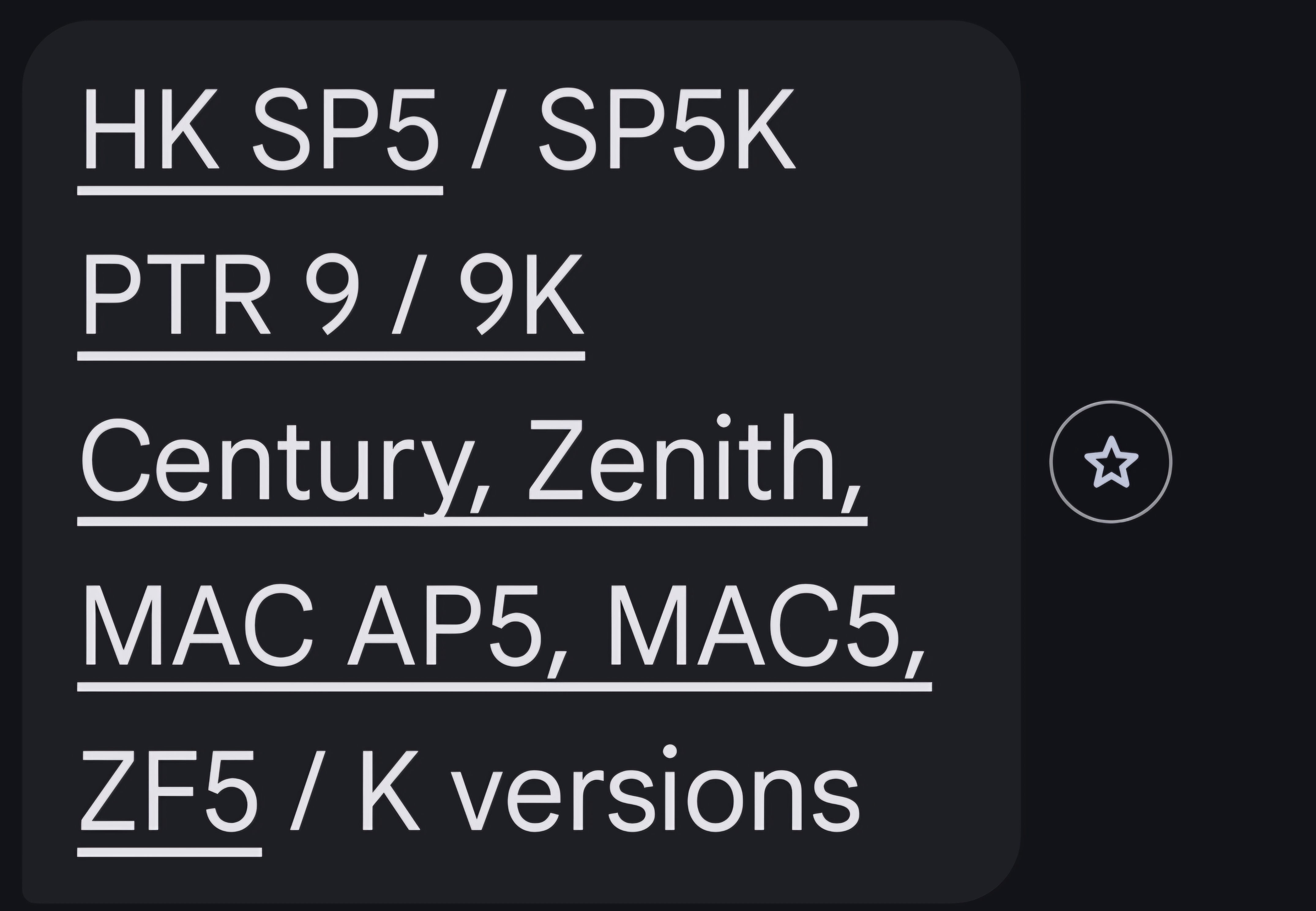
Task: Click the letters HK in first line
Action: coord(151,129)
